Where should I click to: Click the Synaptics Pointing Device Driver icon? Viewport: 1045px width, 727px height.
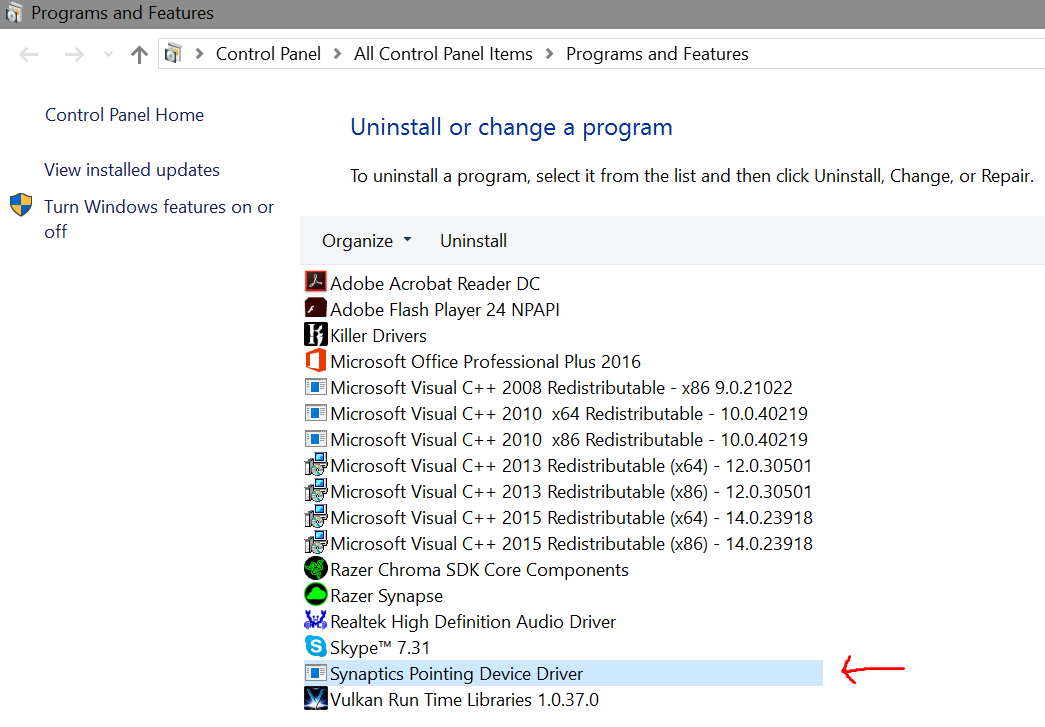click(316, 673)
